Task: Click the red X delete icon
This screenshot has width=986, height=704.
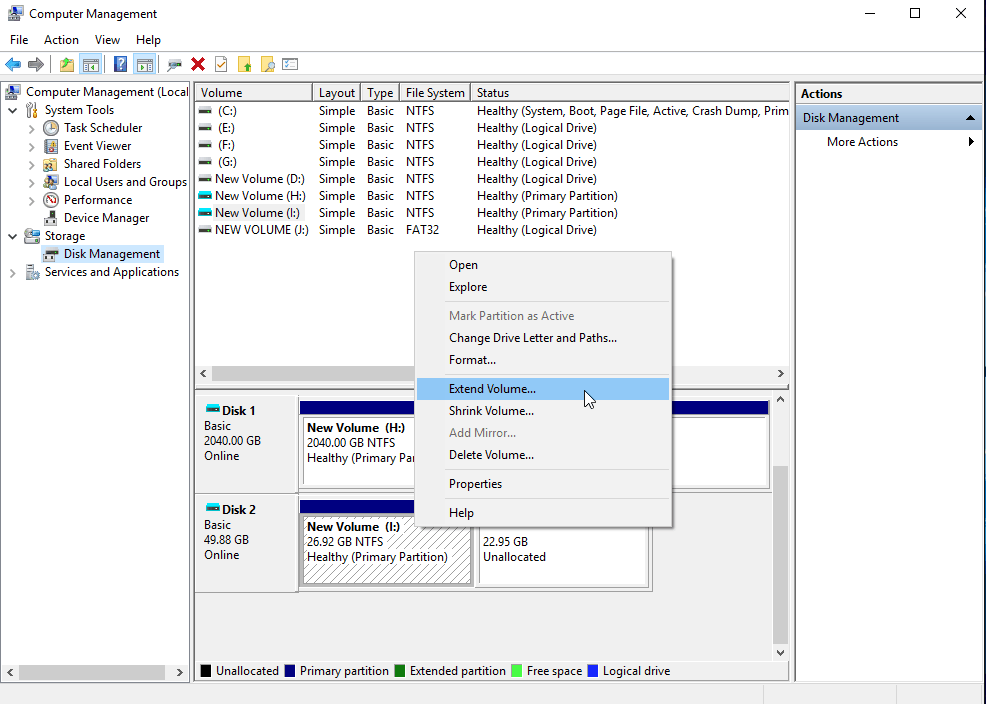Action: [197, 63]
